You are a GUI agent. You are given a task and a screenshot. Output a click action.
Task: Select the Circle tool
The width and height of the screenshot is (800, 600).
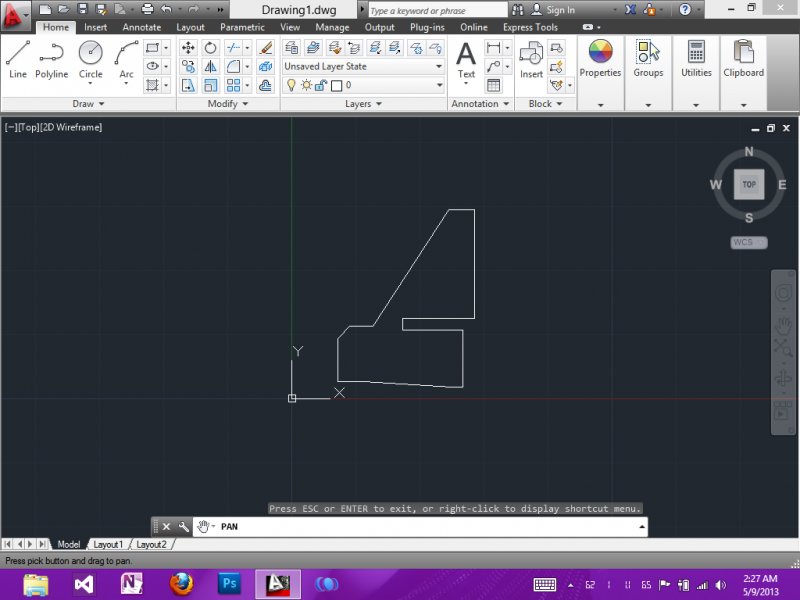point(90,60)
